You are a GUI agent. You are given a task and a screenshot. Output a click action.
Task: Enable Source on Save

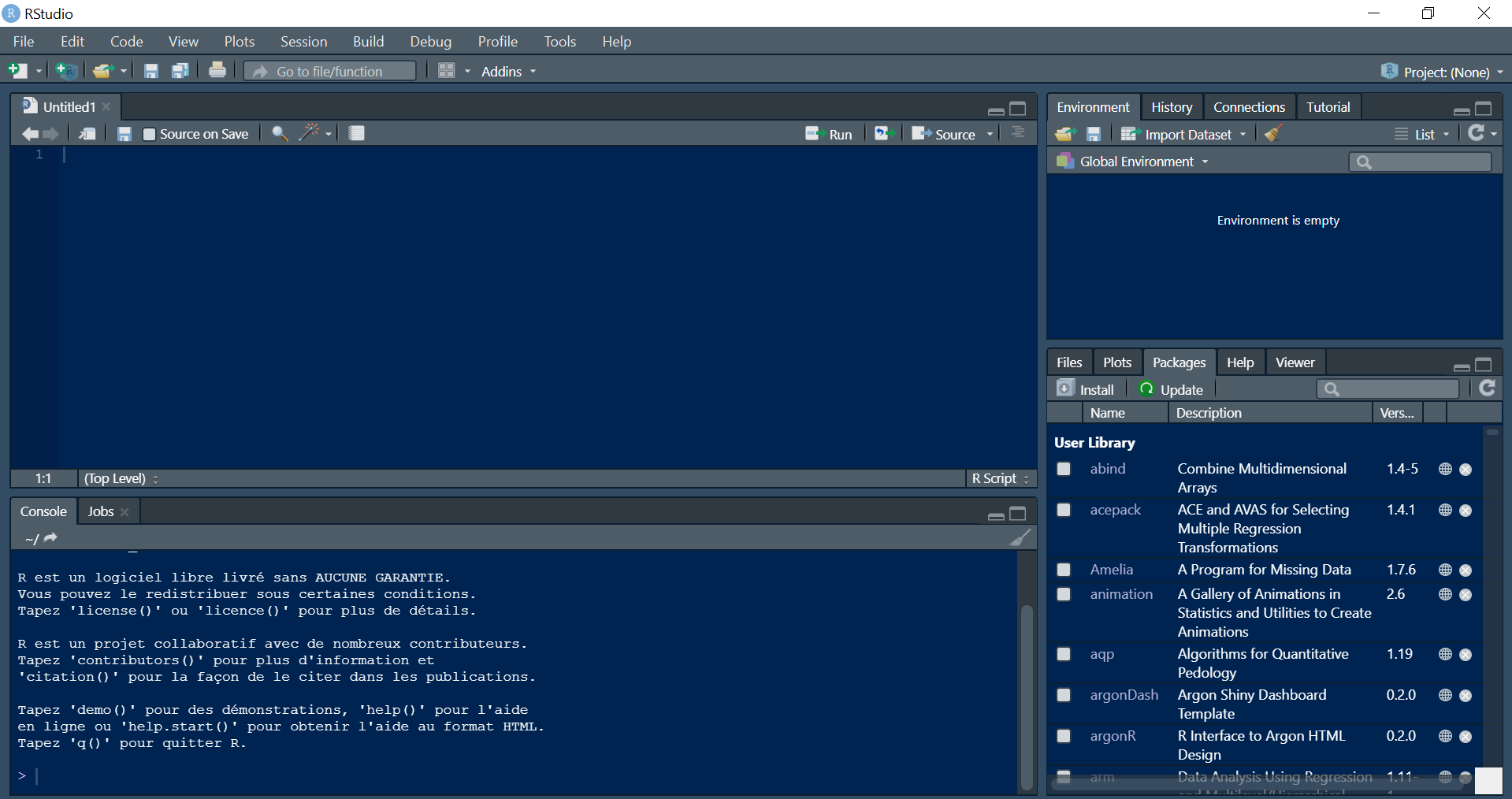pyautogui.click(x=149, y=133)
